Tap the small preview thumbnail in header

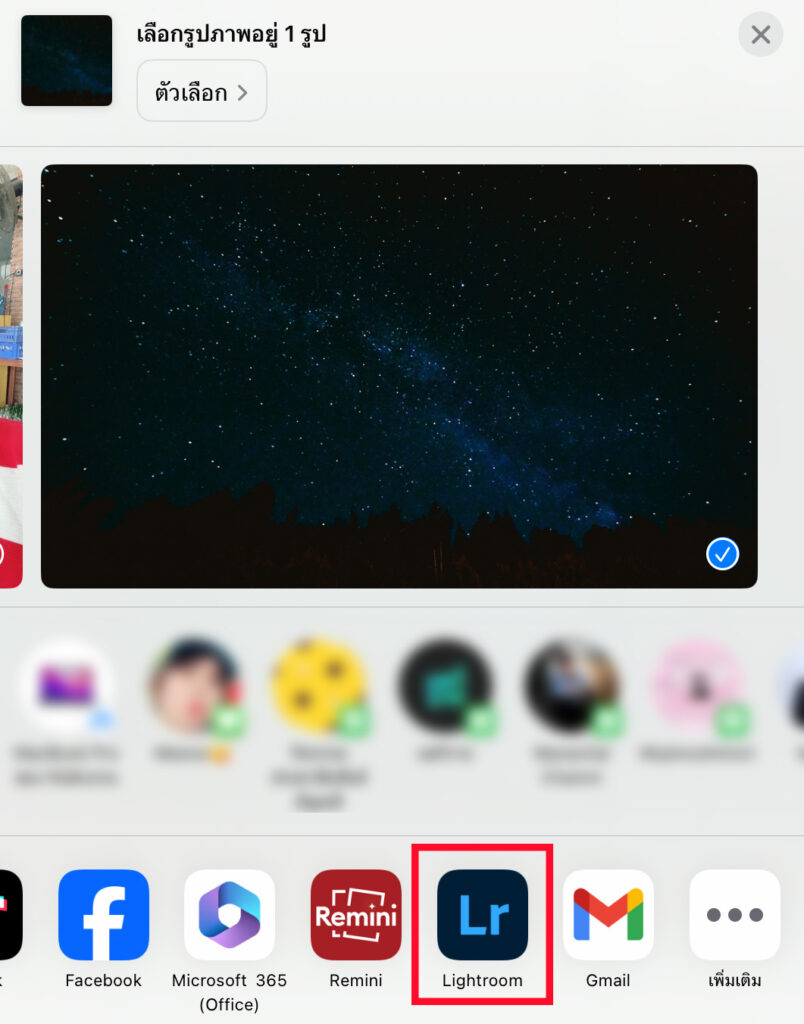click(67, 61)
